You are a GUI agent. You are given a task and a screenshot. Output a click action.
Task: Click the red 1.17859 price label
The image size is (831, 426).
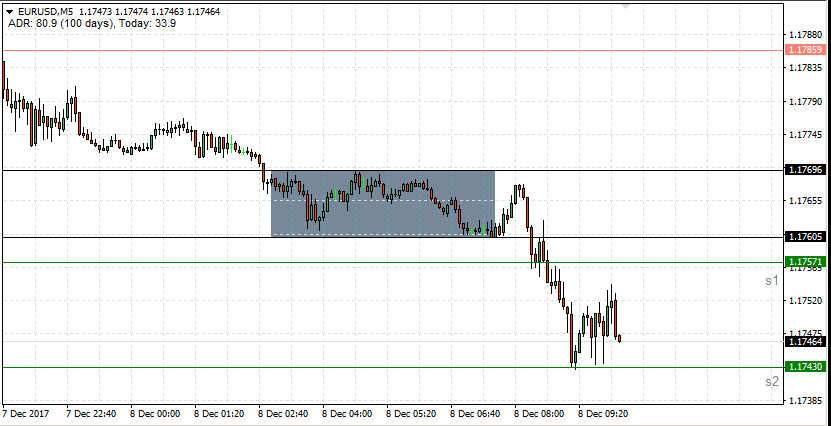805,50
